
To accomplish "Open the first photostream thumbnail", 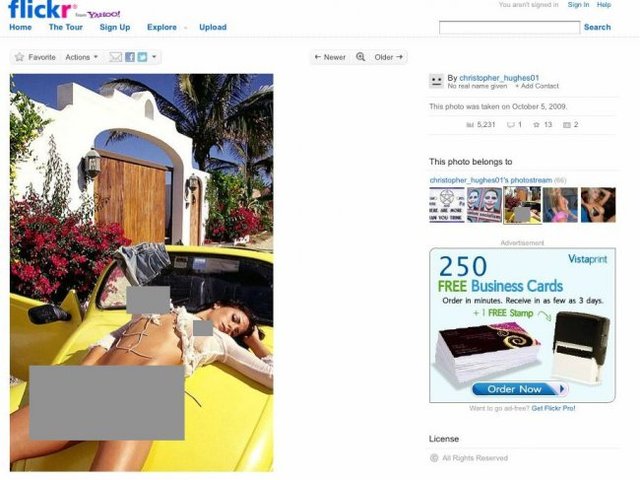I will pos(447,205).
